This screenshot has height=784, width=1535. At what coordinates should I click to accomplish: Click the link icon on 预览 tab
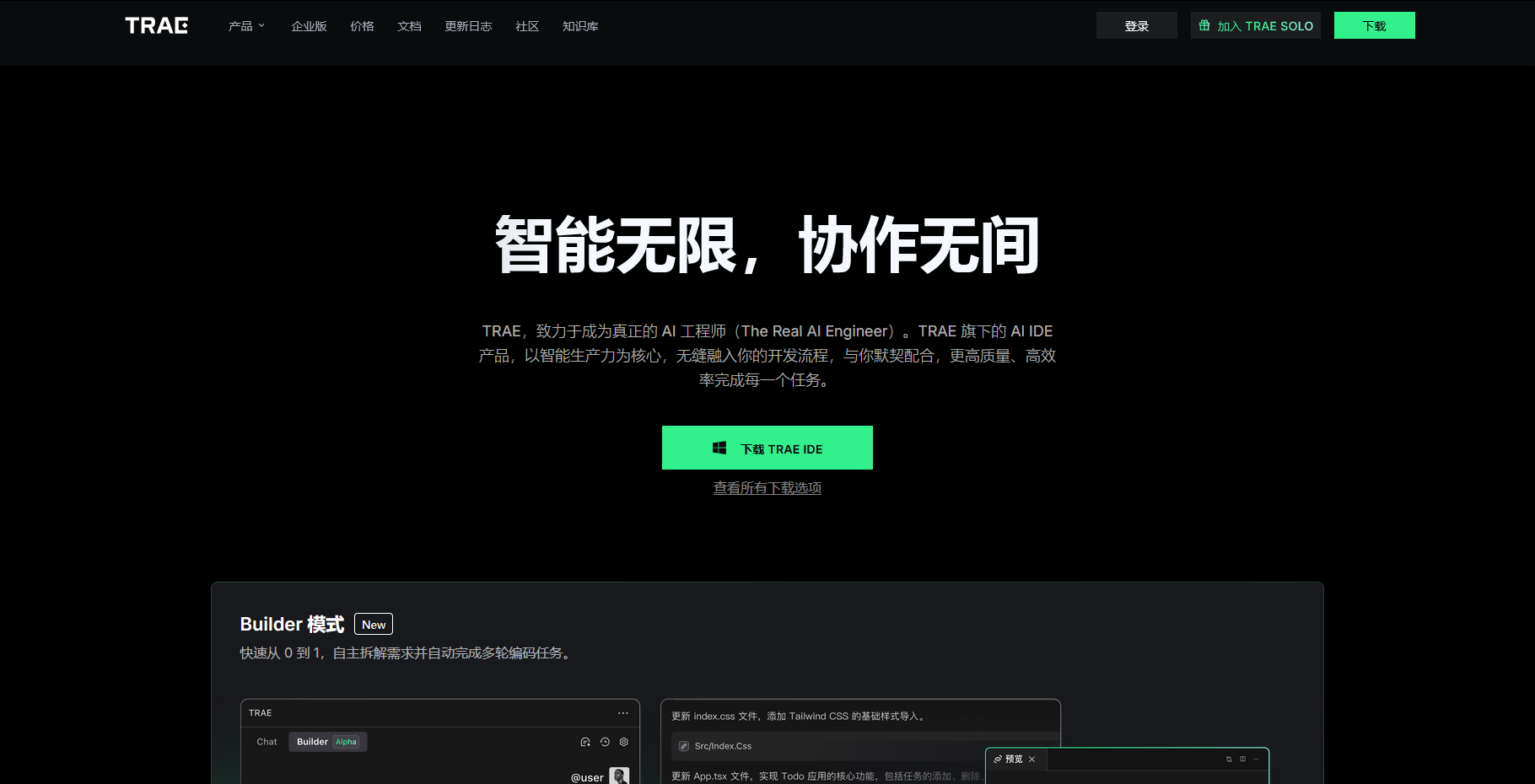[998, 760]
